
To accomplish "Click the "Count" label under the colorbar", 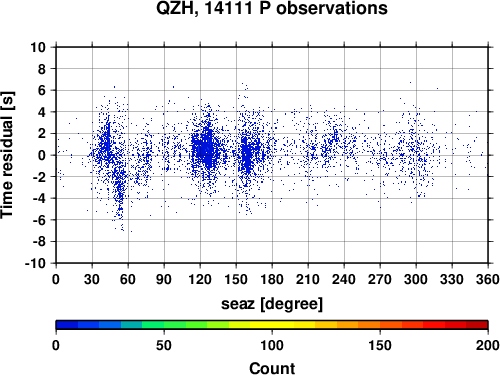I will (x=272, y=368).
